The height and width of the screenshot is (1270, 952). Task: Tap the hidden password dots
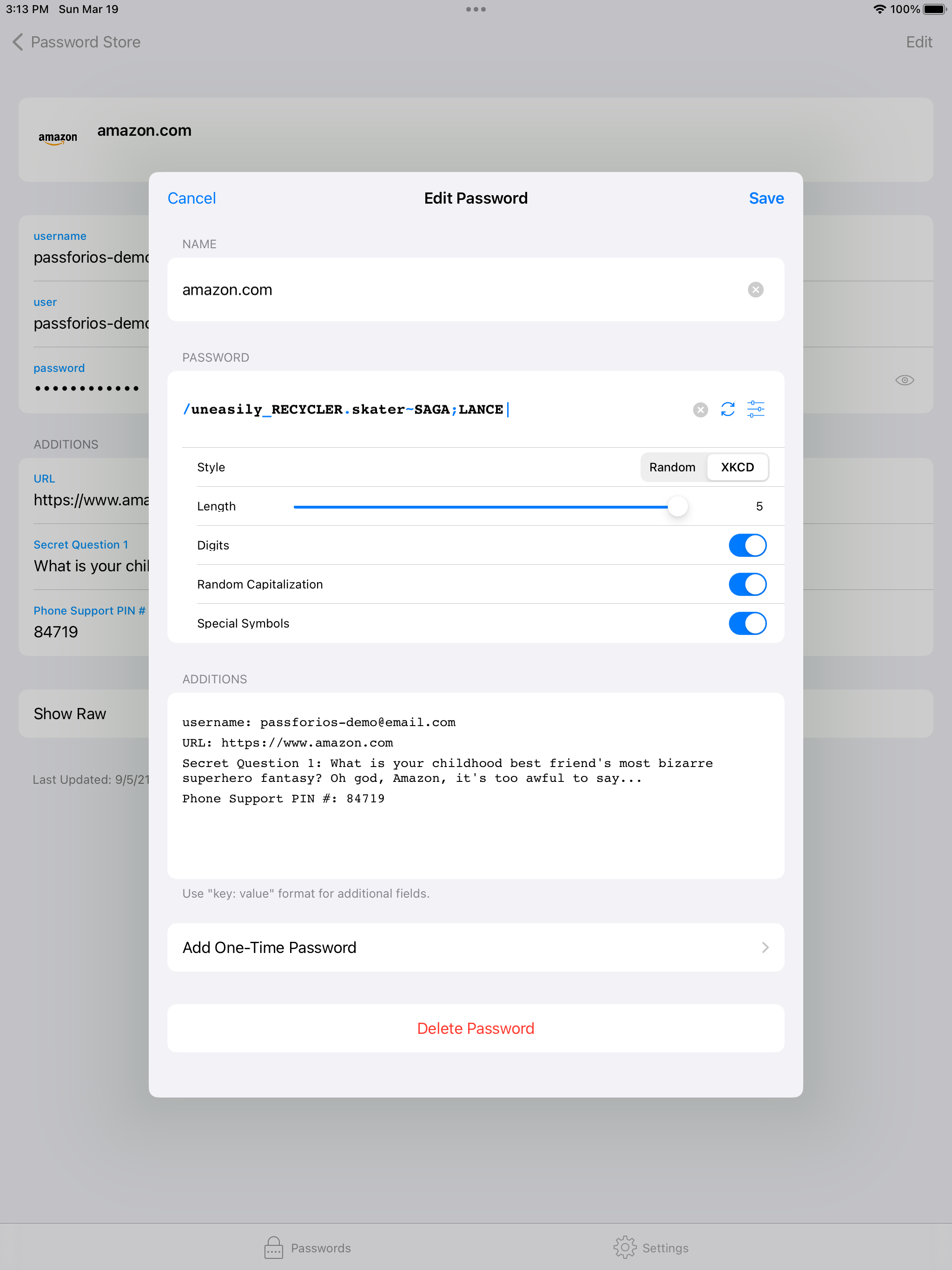click(87, 389)
